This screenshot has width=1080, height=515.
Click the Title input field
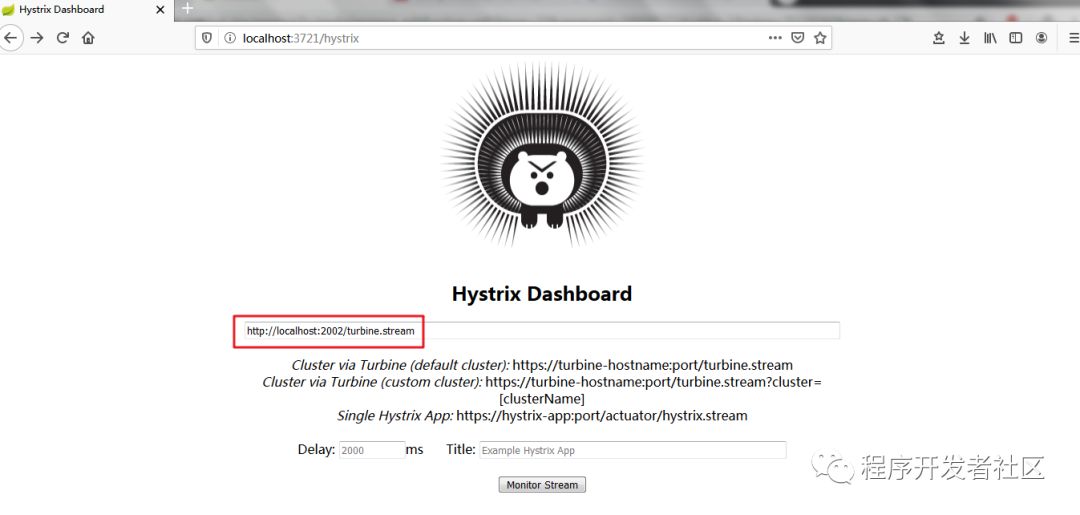tap(632, 450)
